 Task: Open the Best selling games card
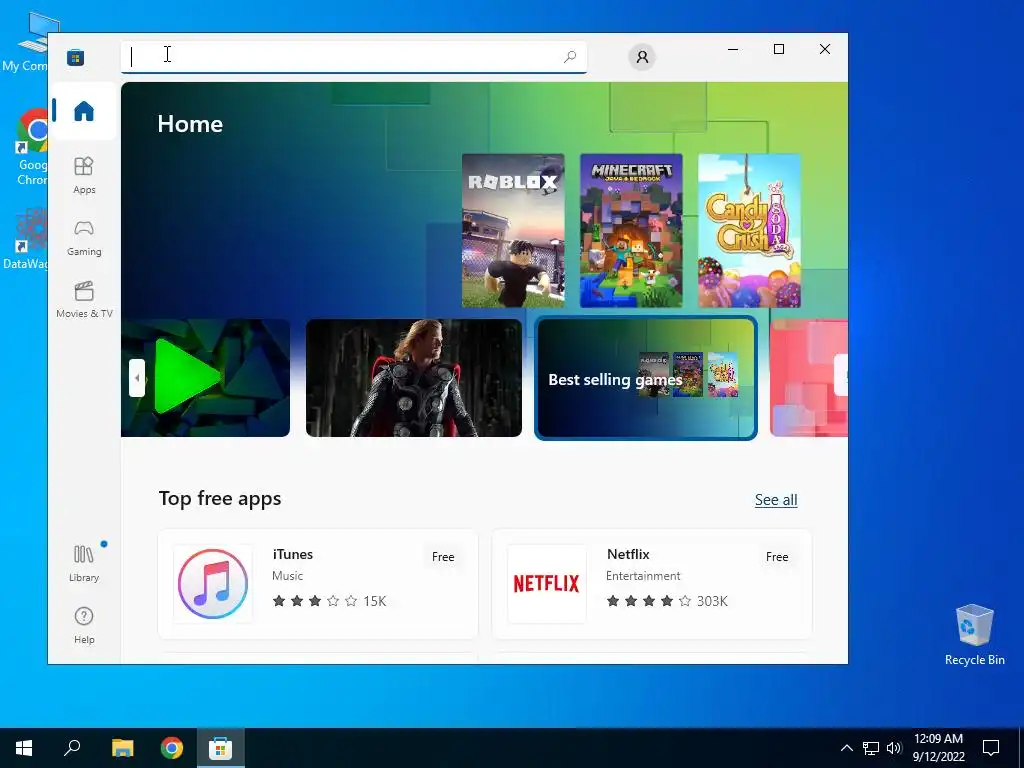(x=646, y=378)
